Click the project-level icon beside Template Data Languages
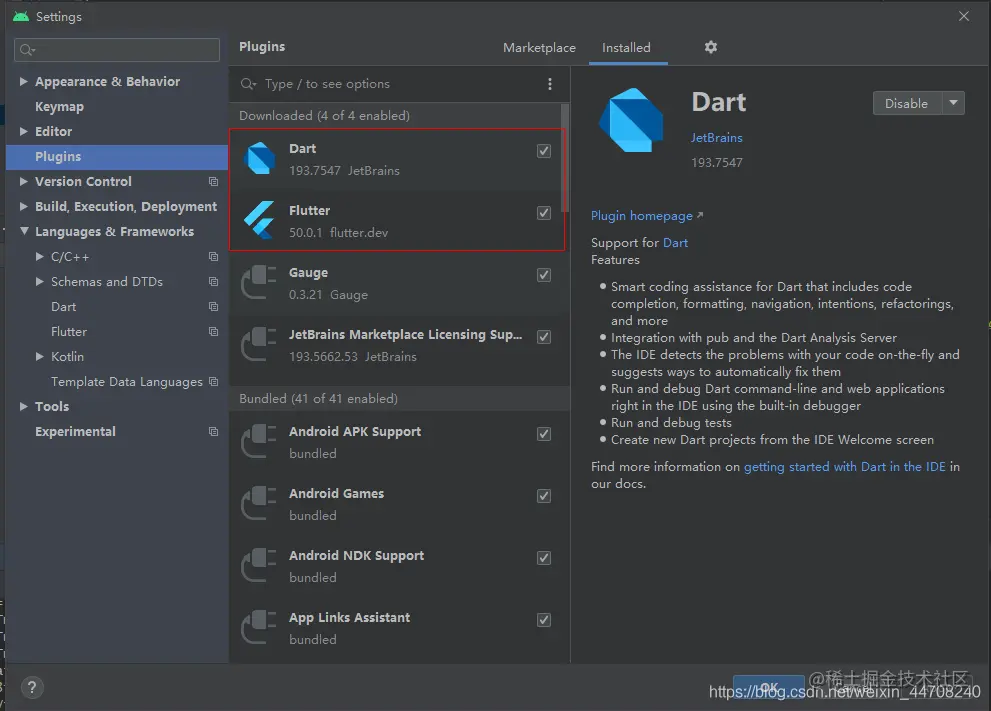Screen dimensions: 991x711 pos(214,382)
